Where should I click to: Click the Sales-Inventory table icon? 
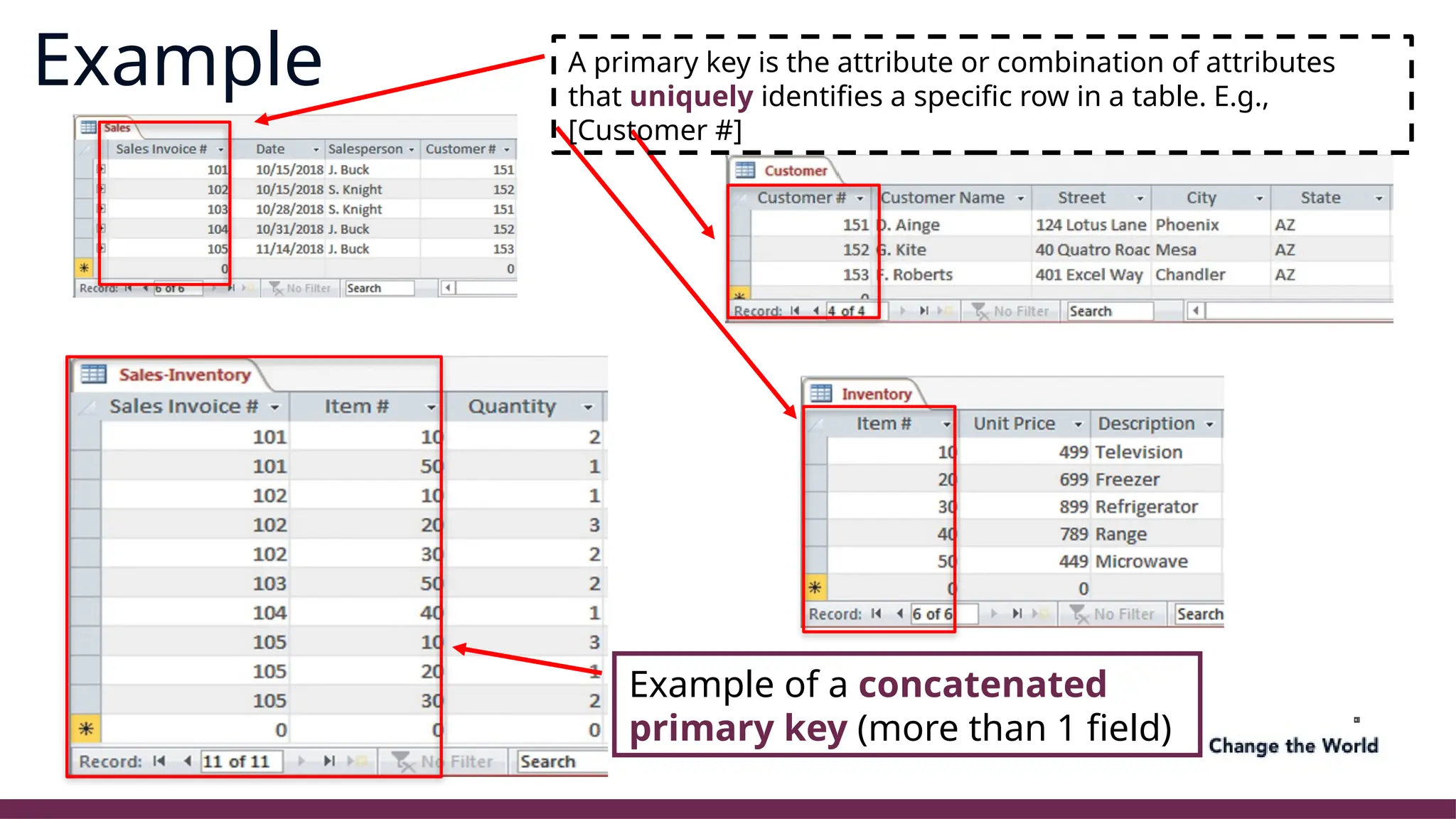[93, 374]
